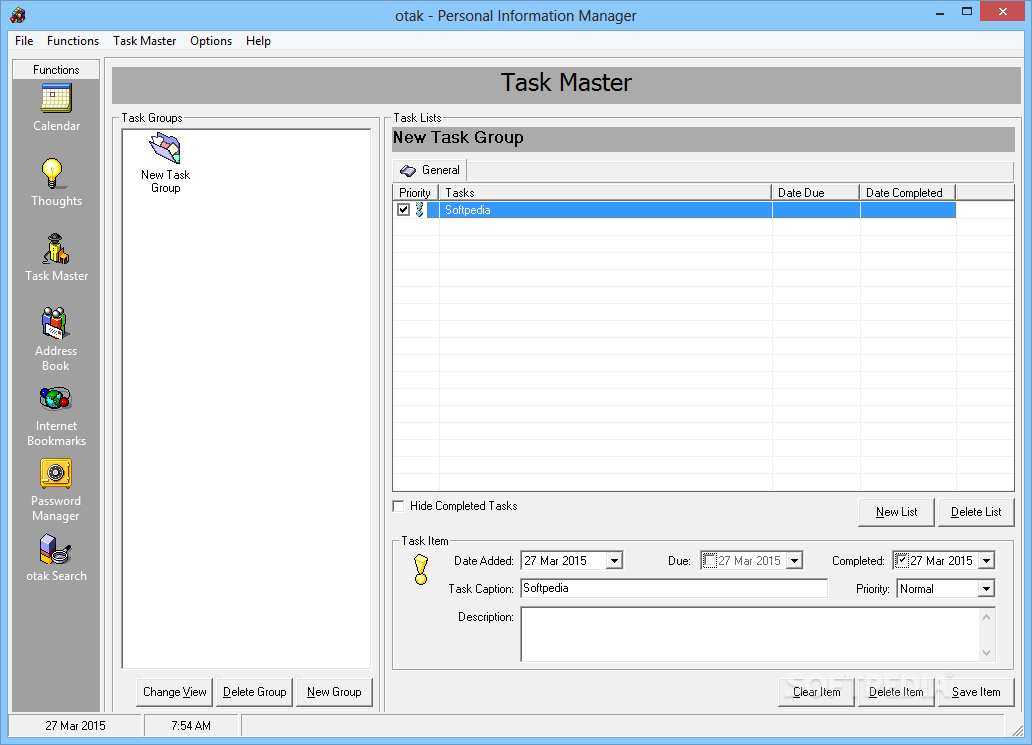Sort by the Priority column header

(415, 193)
